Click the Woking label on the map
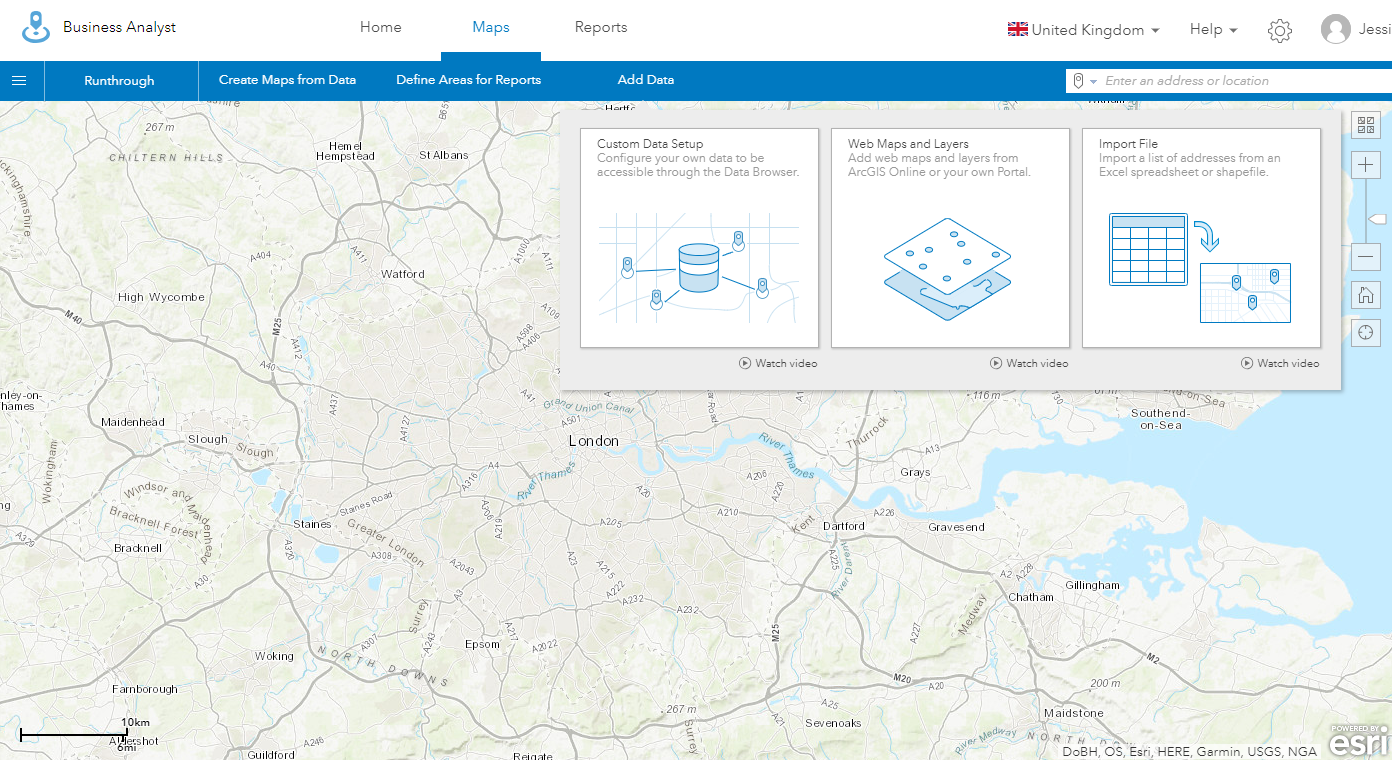Image resolution: width=1392 pixels, height=760 pixels. tap(274, 656)
